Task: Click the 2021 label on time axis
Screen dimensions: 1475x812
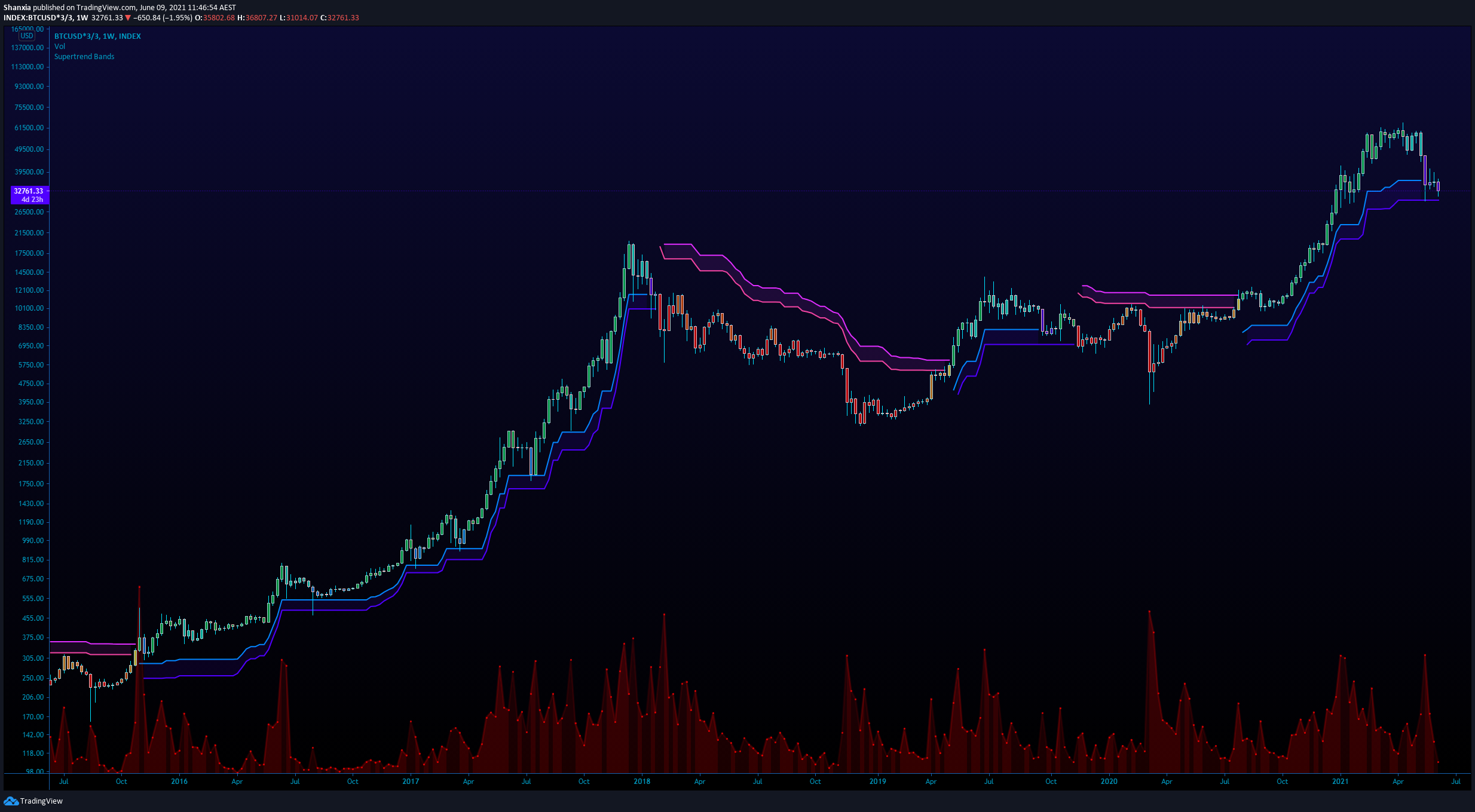Action: point(1340,782)
